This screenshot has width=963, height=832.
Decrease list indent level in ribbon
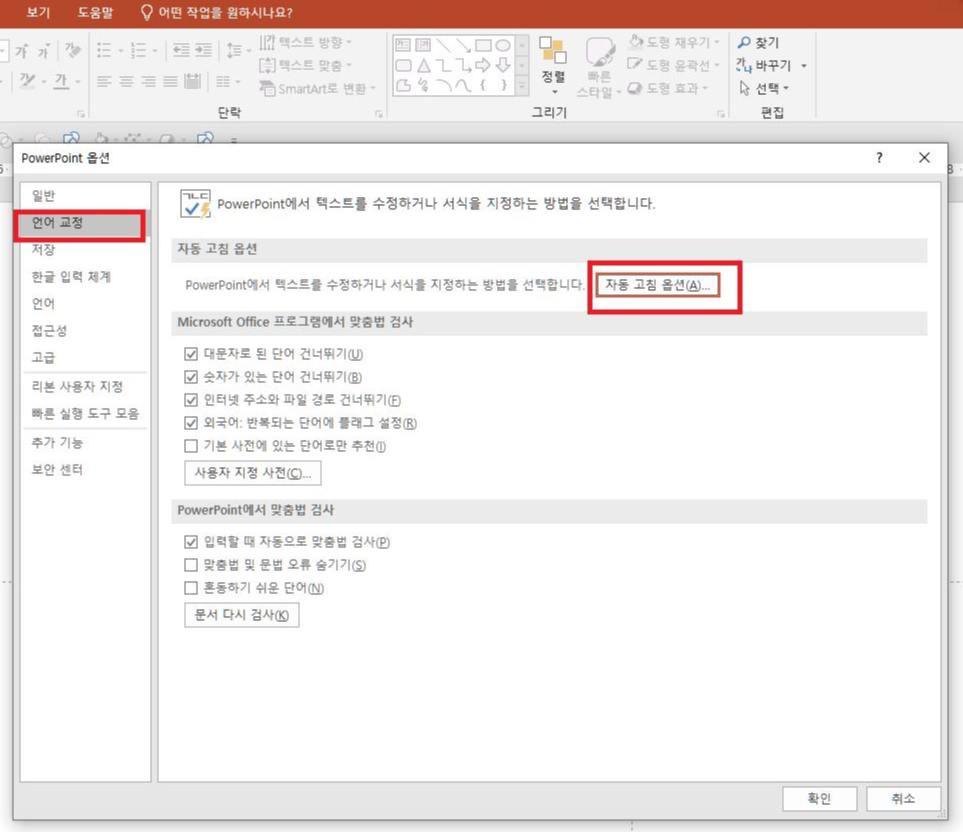click(x=181, y=50)
